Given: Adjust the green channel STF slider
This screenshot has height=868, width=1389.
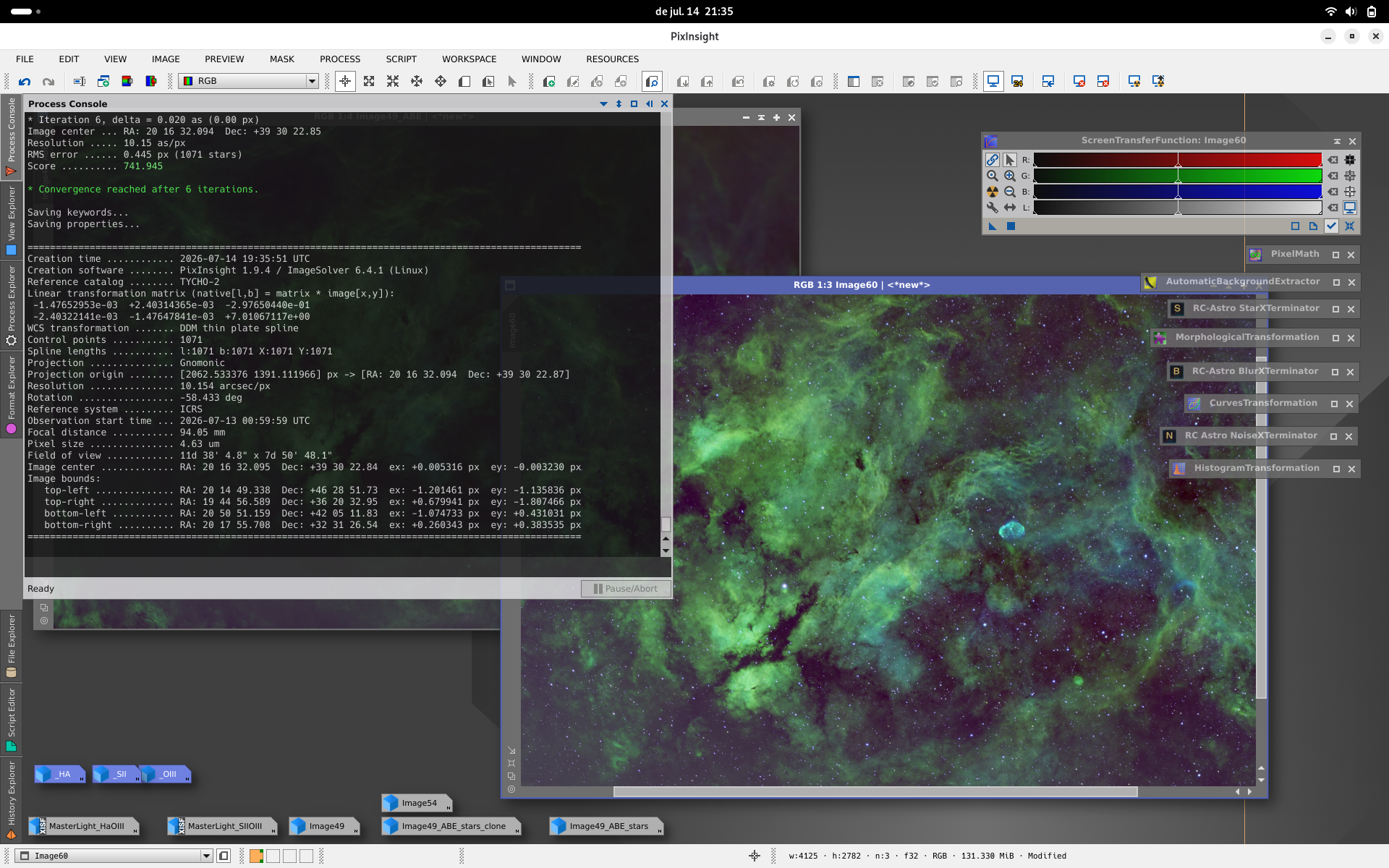Looking at the screenshot, I should [1178, 176].
